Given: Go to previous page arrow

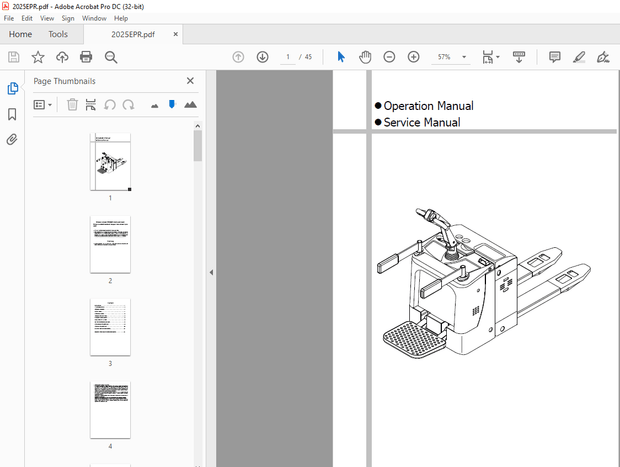Looking at the screenshot, I should point(238,57).
